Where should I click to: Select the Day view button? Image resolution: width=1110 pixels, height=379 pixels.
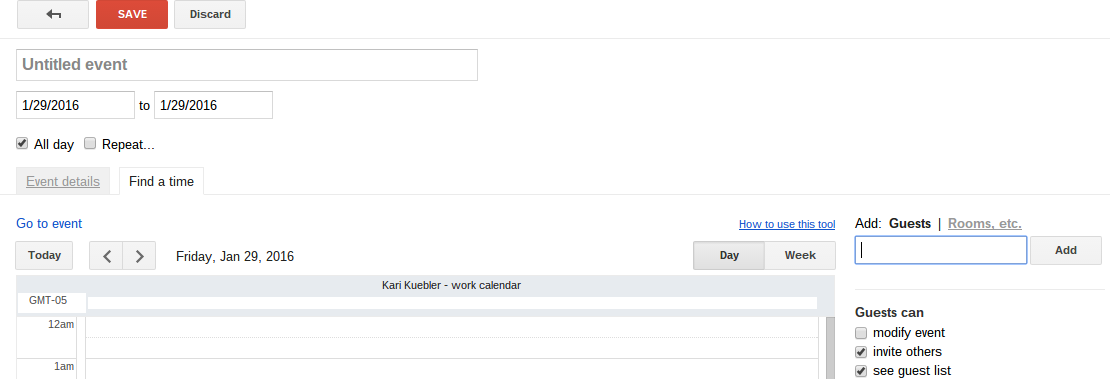coord(729,256)
